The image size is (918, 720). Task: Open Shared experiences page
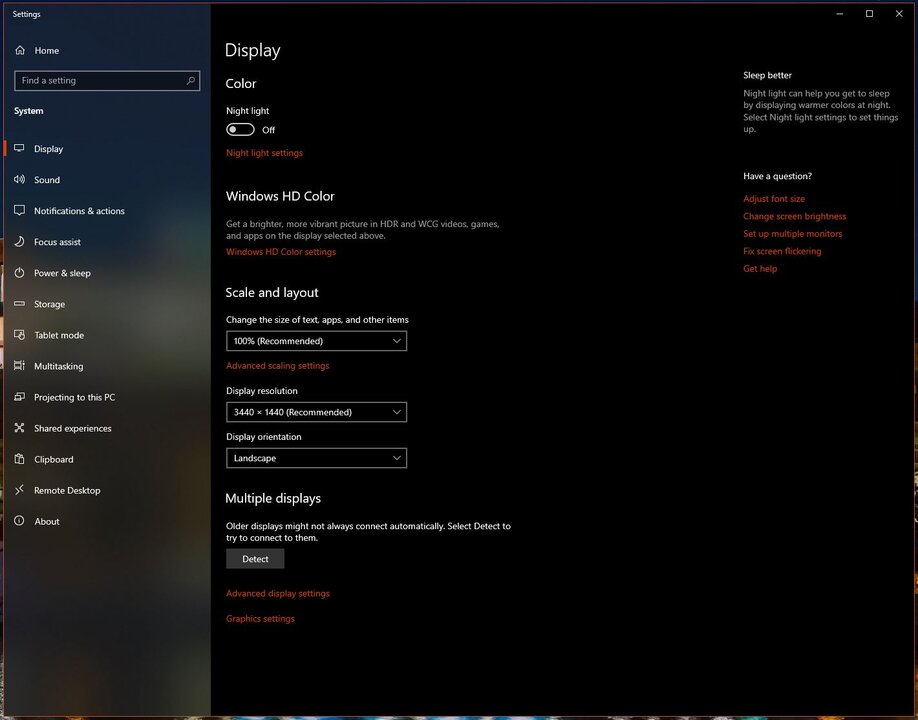(x=105, y=428)
